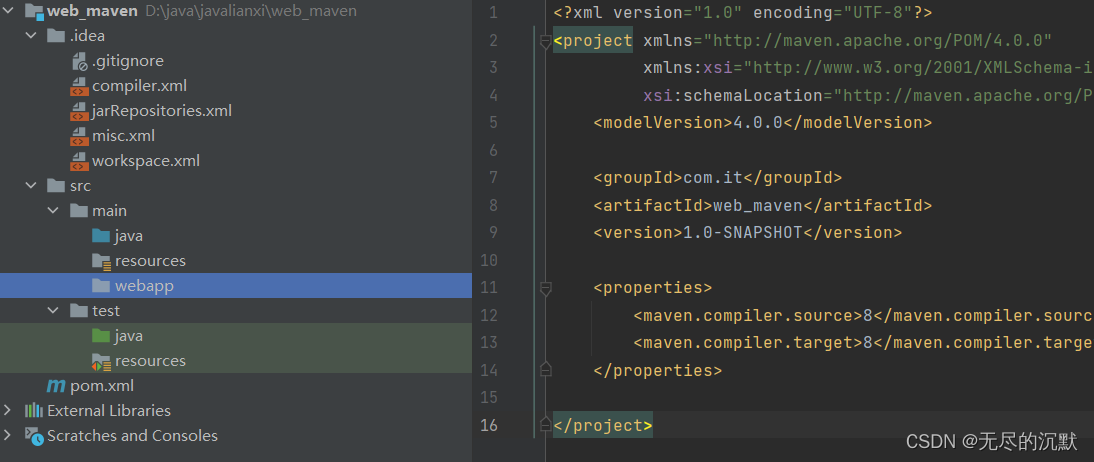Select the .gitignore file
This screenshot has height=462, width=1094.
(x=128, y=61)
